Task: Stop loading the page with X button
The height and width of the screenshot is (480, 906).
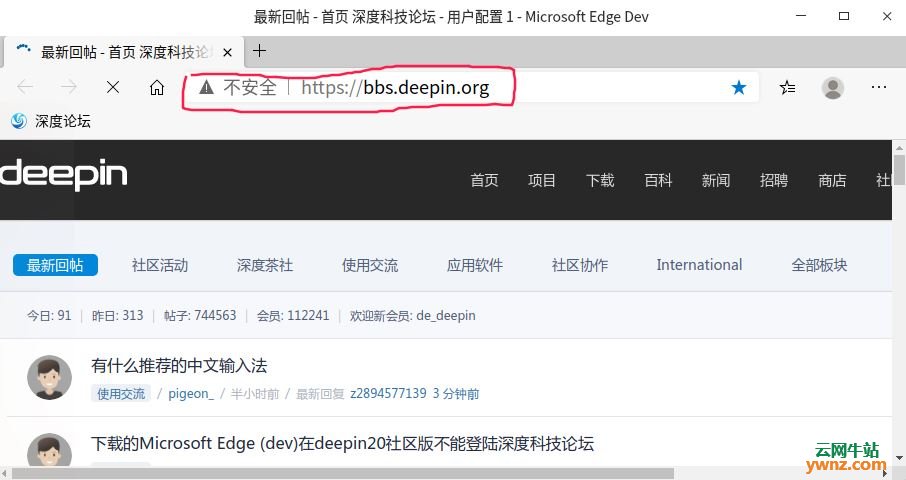Action: pos(113,87)
